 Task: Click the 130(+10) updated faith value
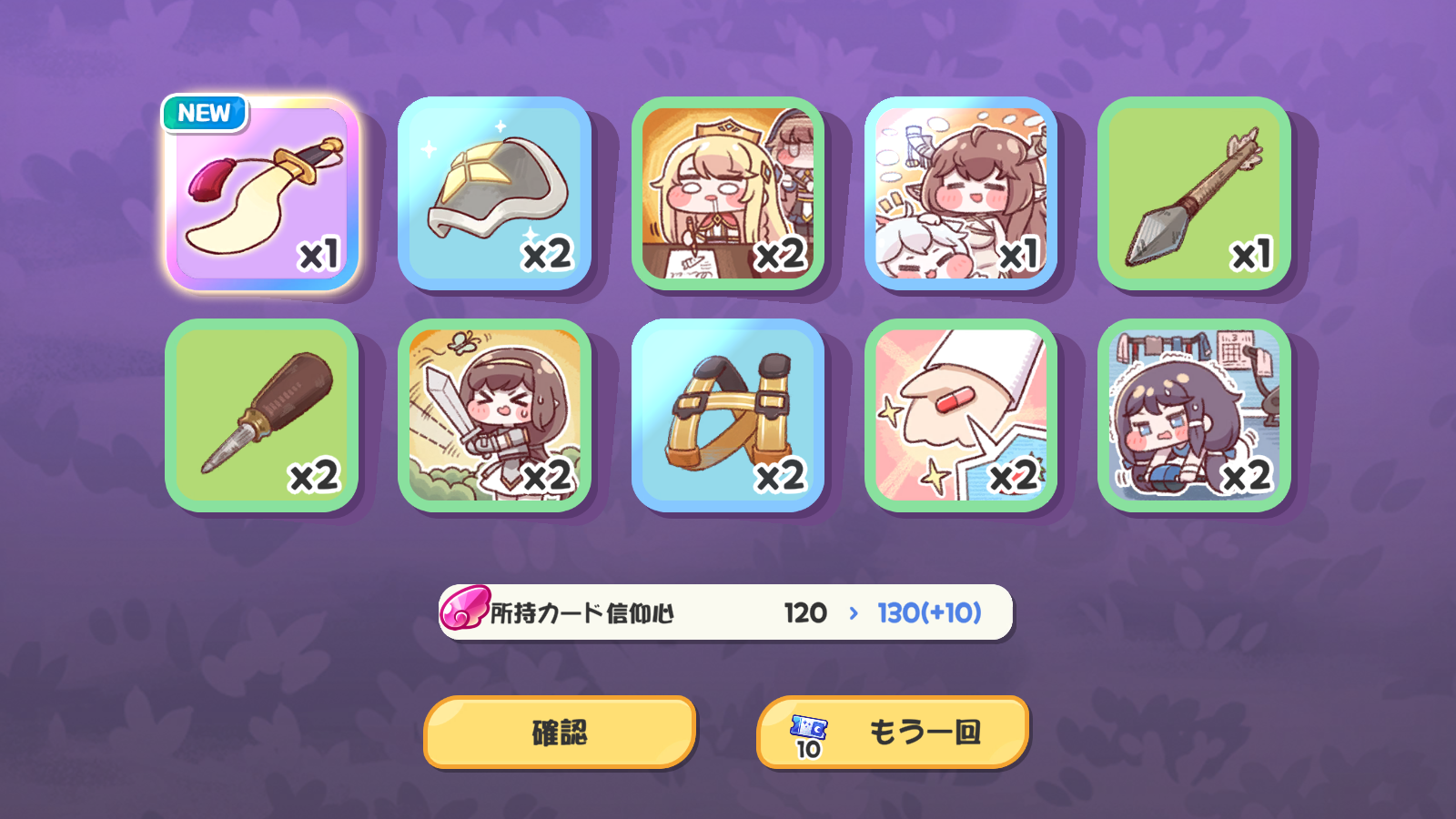[x=929, y=612]
